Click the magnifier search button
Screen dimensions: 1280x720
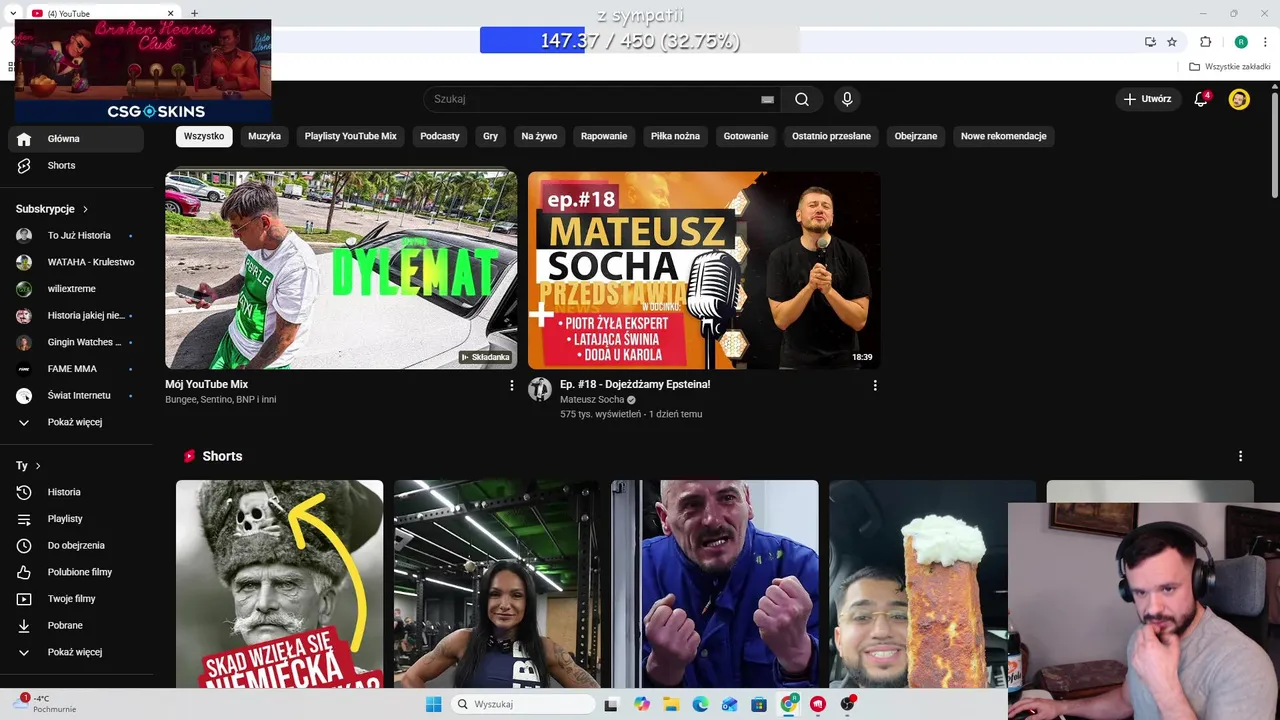802,99
